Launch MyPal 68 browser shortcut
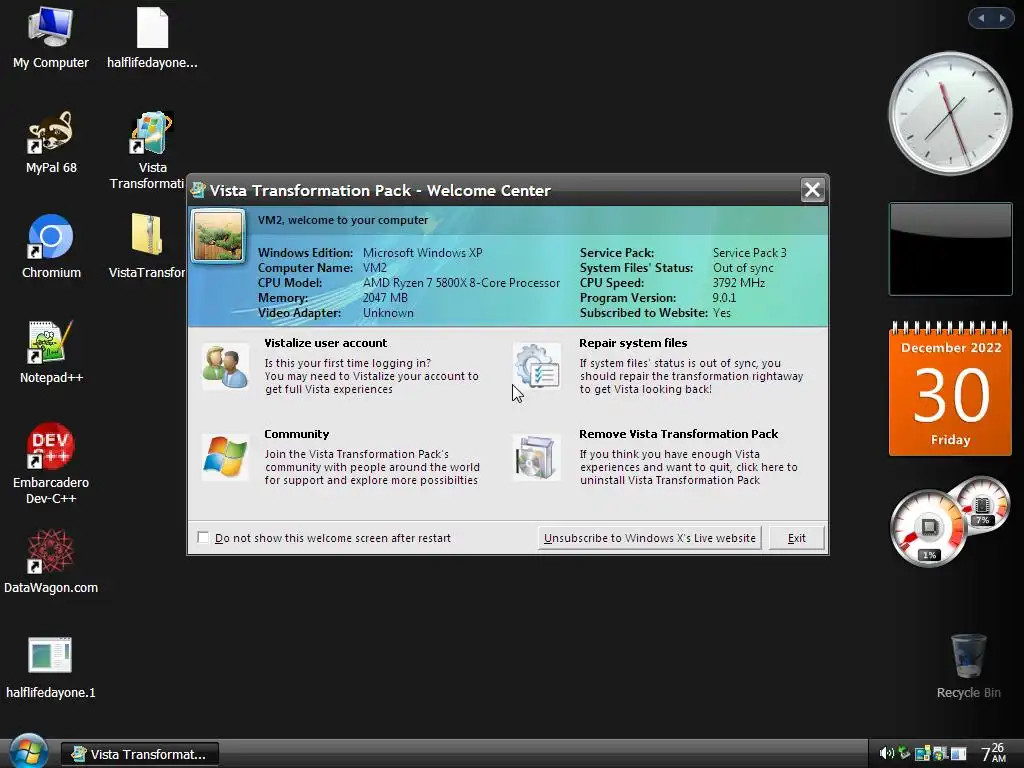The image size is (1024, 768). [51, 142]
